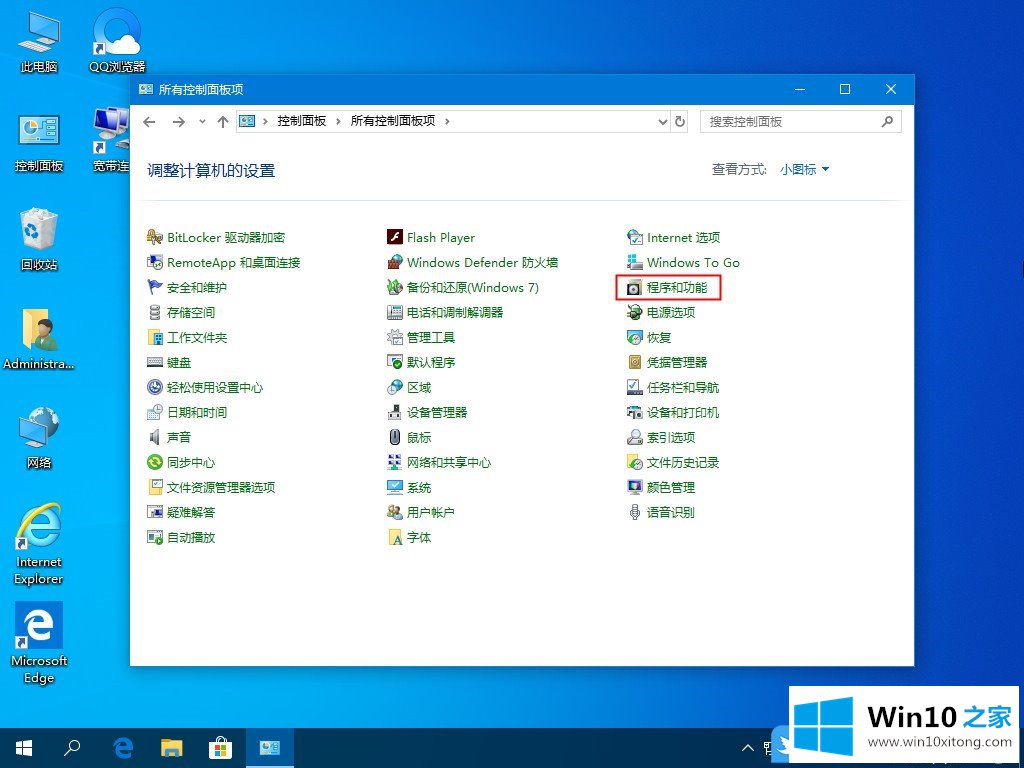Open the Flash Player icon

pos(394,237)
